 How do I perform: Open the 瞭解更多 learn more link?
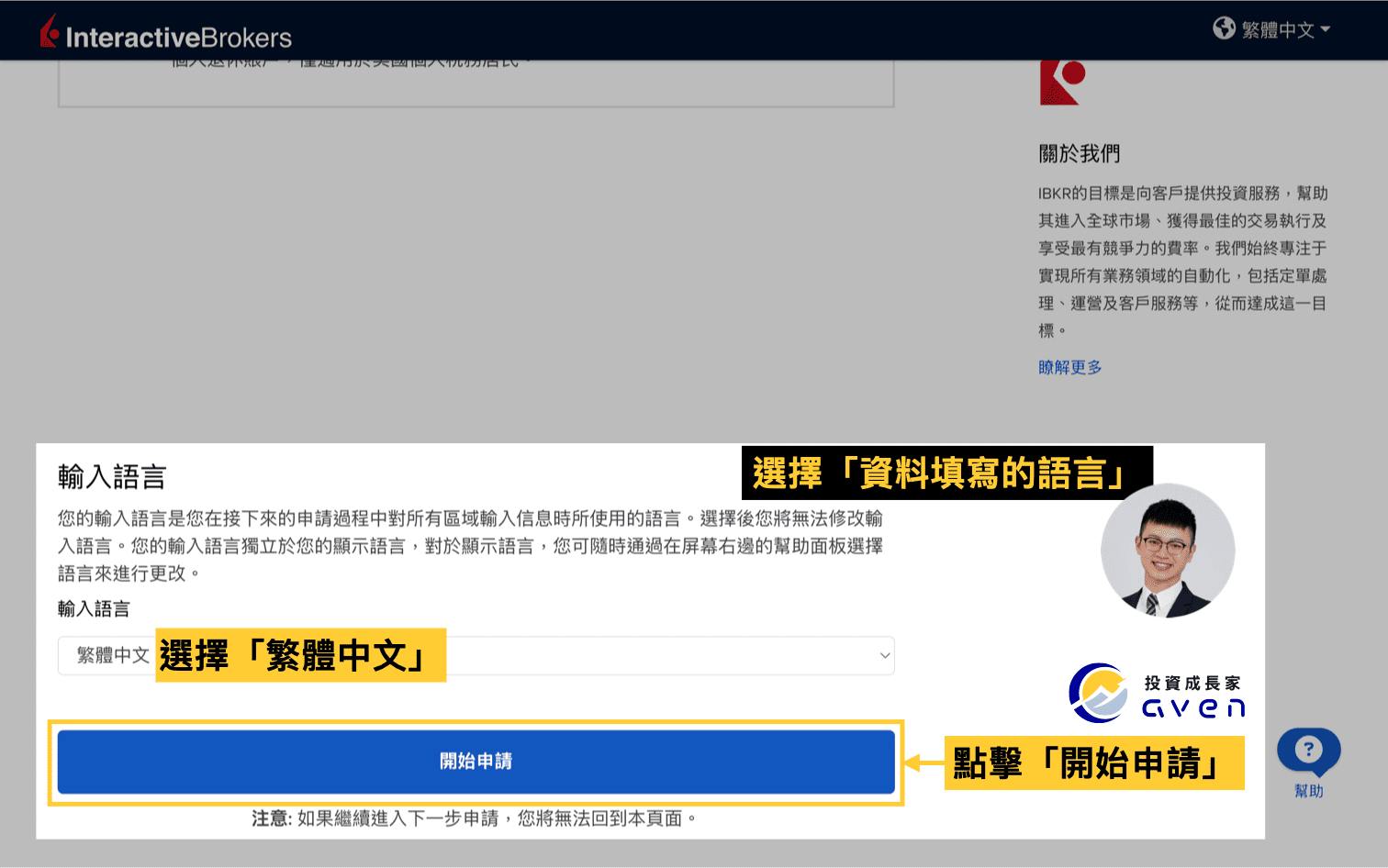[x=1069, y=367]
